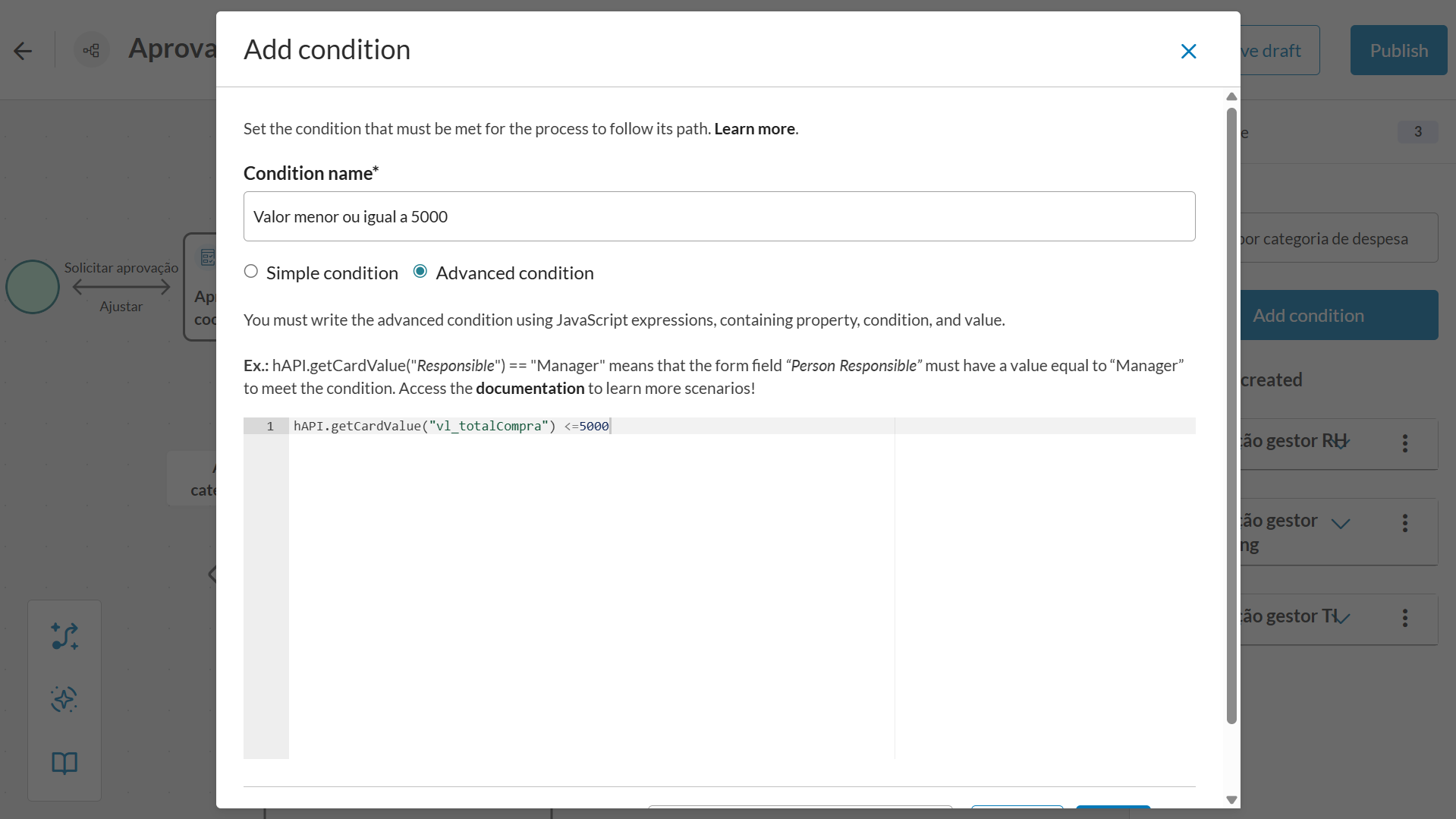Open the book documentation icon
This screenshot has height=819, width=1456.
64,763
